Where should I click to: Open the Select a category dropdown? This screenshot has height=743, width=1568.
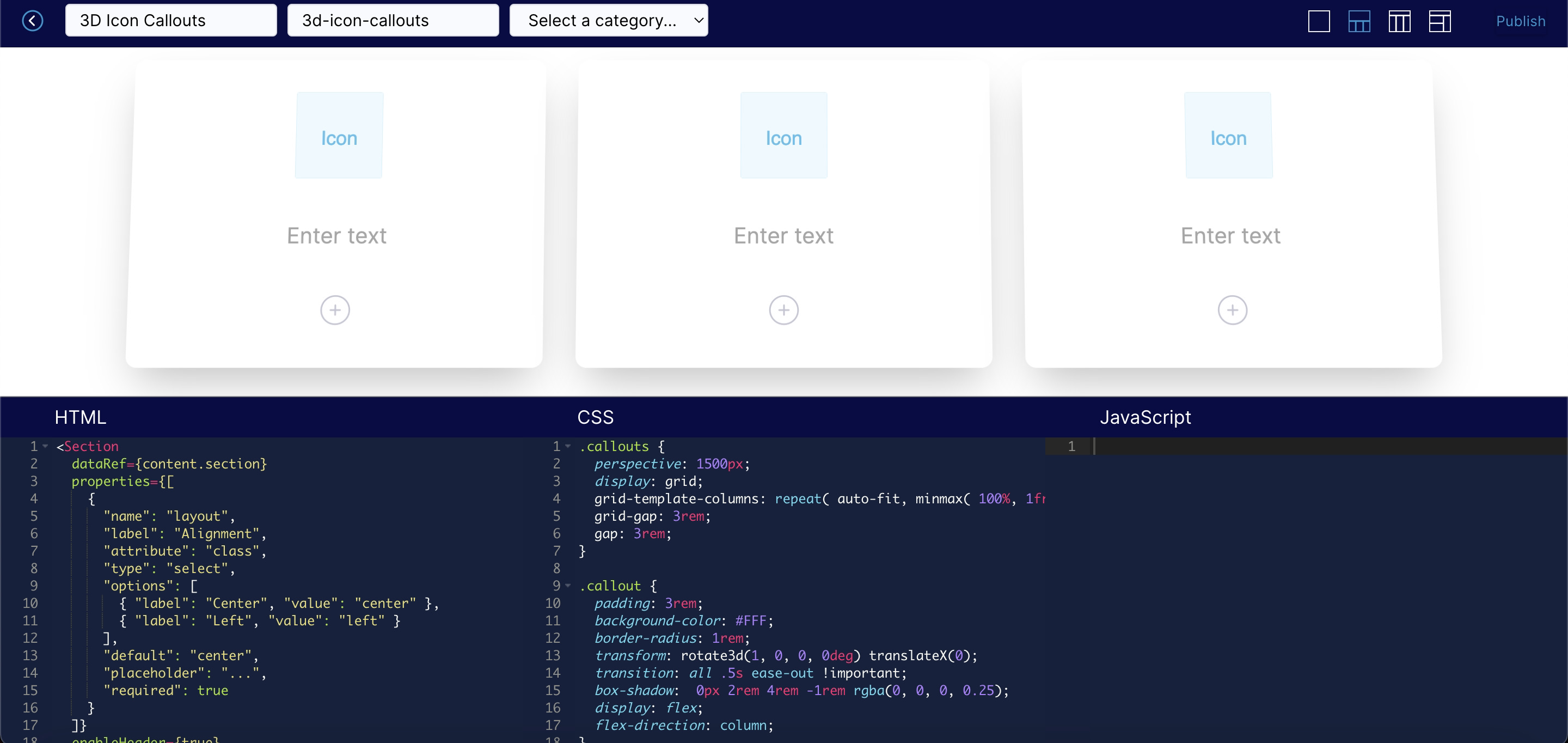coord(608,20)
